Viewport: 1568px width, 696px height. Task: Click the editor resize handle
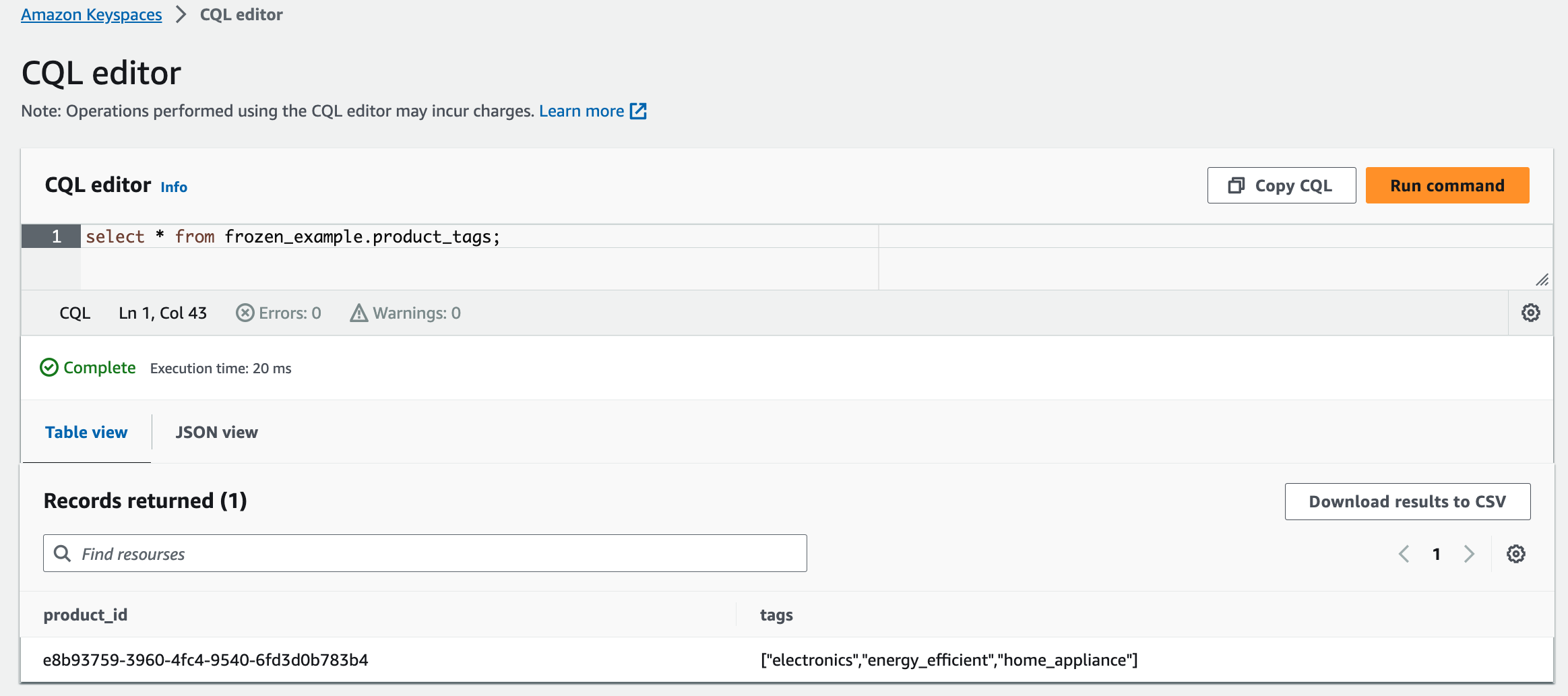pyautogui.click(x=1542, y=280)
